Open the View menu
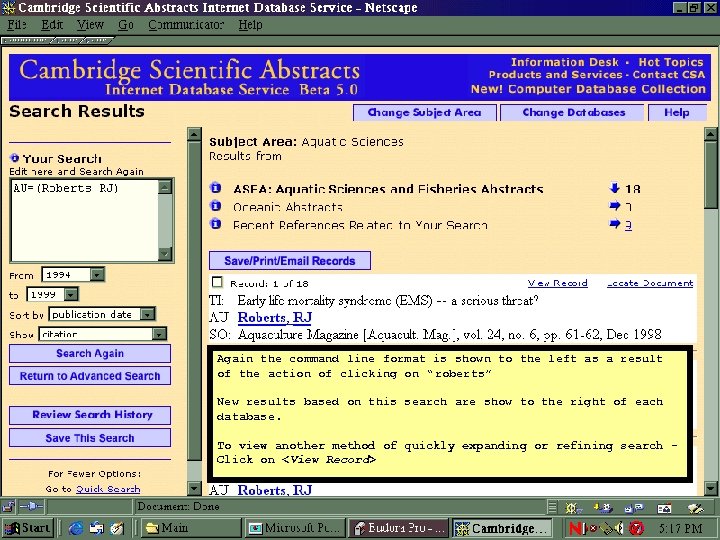This screenshot has height=540, width=720. pos(90,24)
